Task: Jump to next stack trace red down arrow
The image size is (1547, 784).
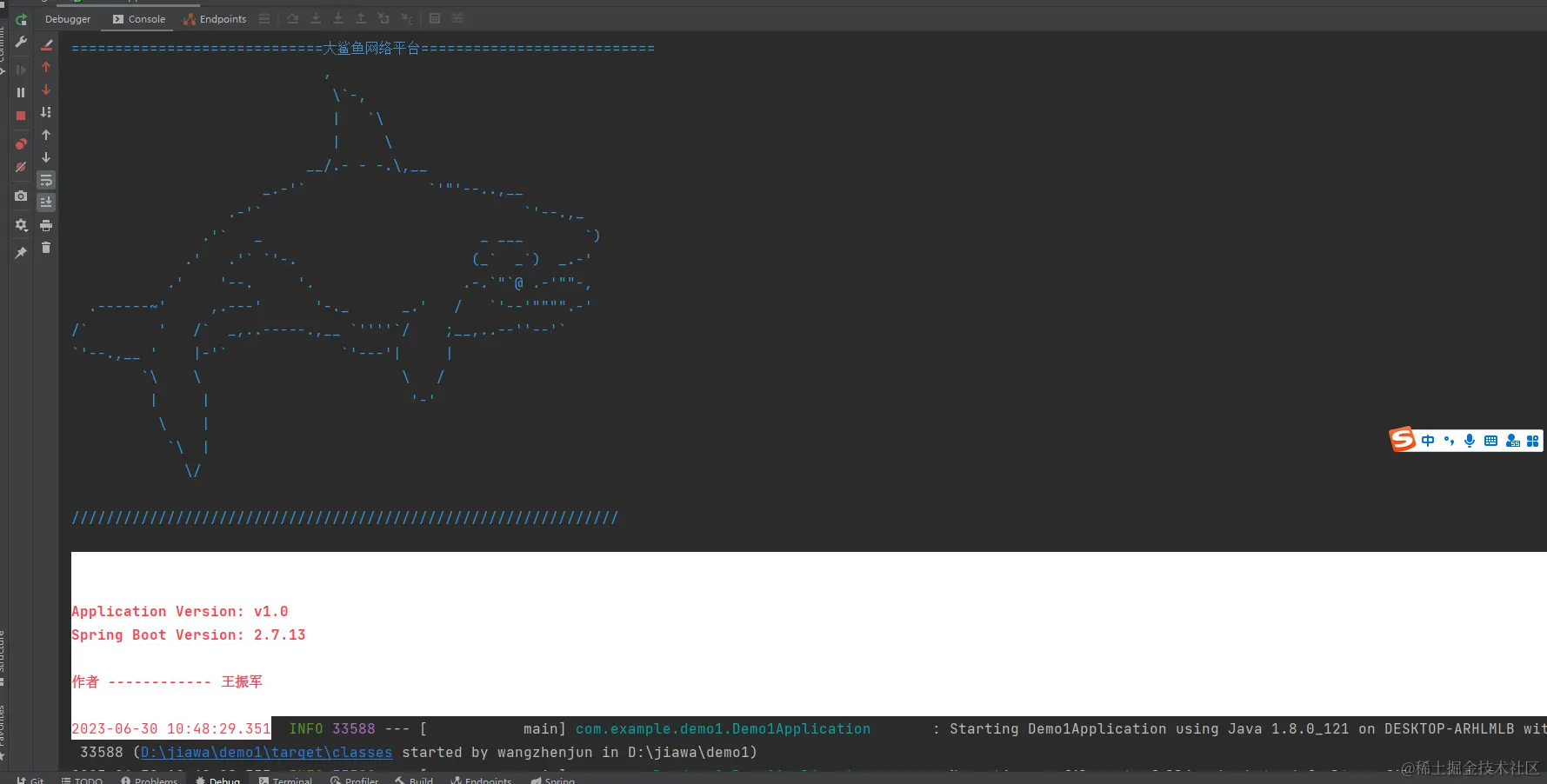Action: click(46, 90)
